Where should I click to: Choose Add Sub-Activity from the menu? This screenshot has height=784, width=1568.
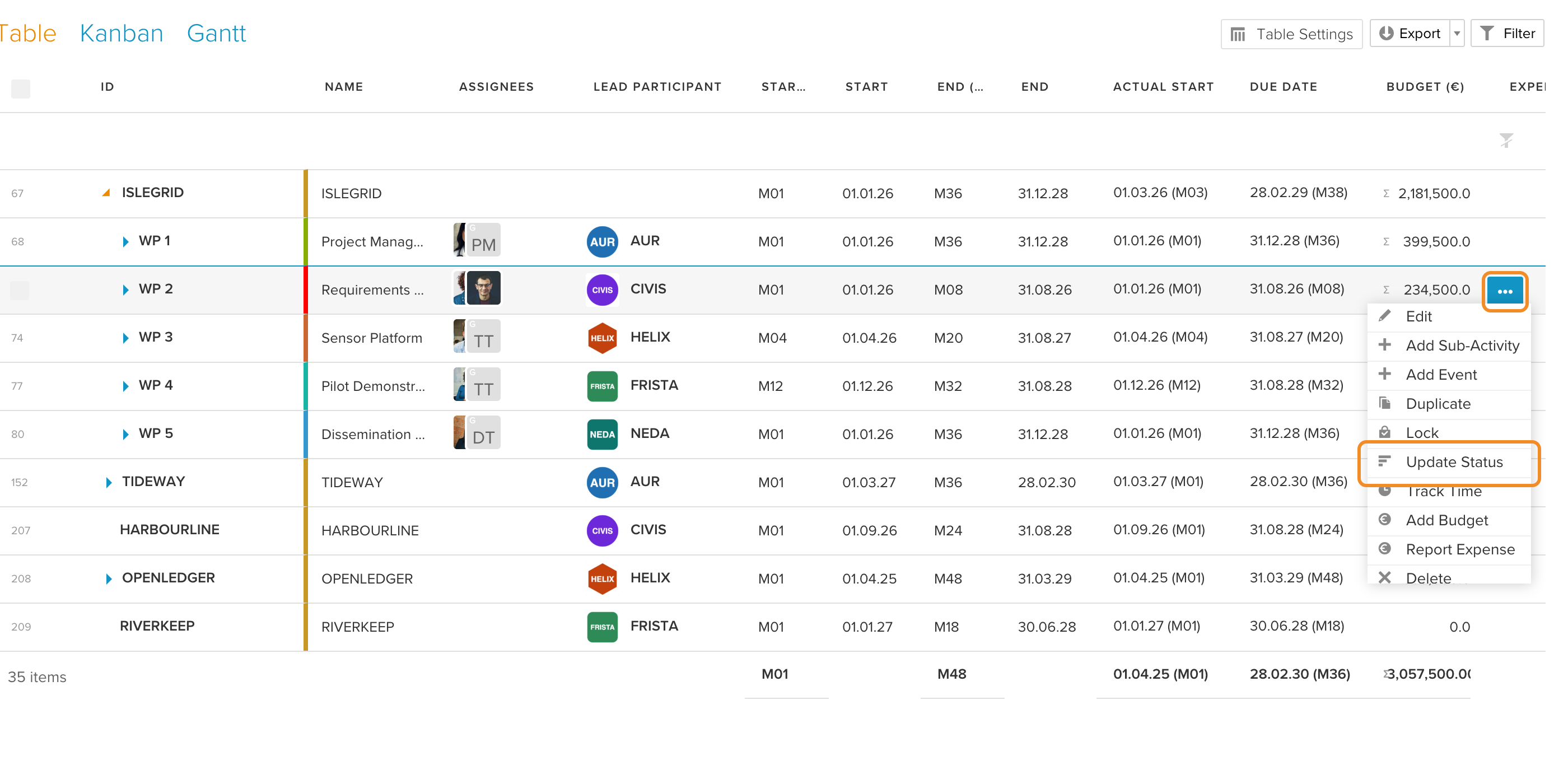pyautogui.click(x=1448, y=345)
